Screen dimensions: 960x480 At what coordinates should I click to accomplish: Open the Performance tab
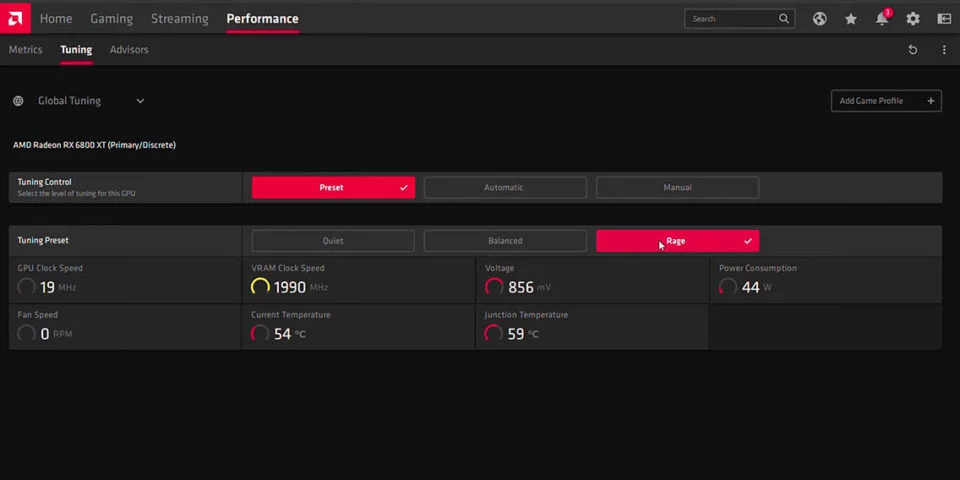(x=263, y=19)
